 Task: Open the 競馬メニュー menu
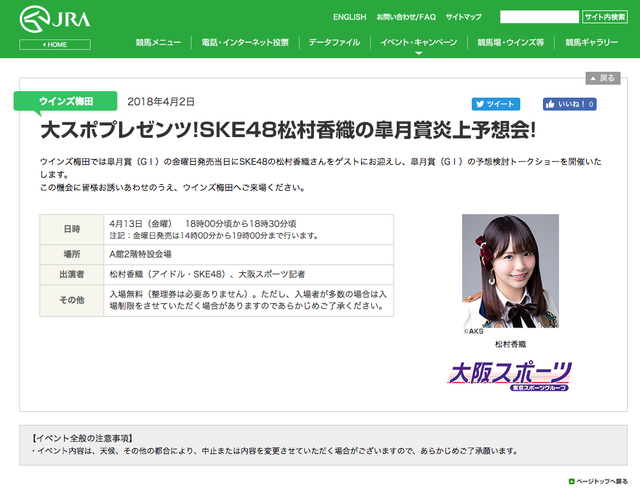tap(158, 42)
